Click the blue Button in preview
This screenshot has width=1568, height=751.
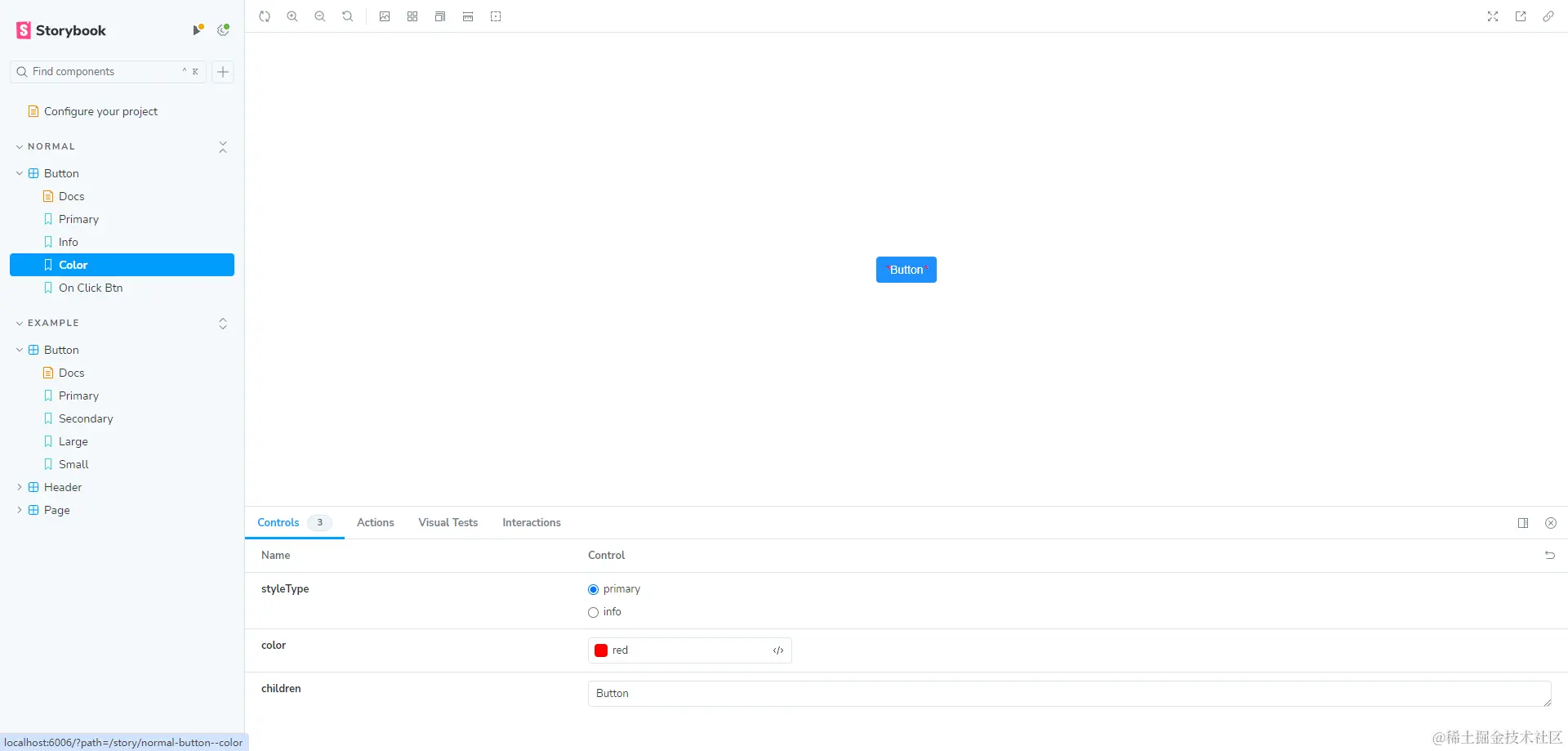point(906,270)
